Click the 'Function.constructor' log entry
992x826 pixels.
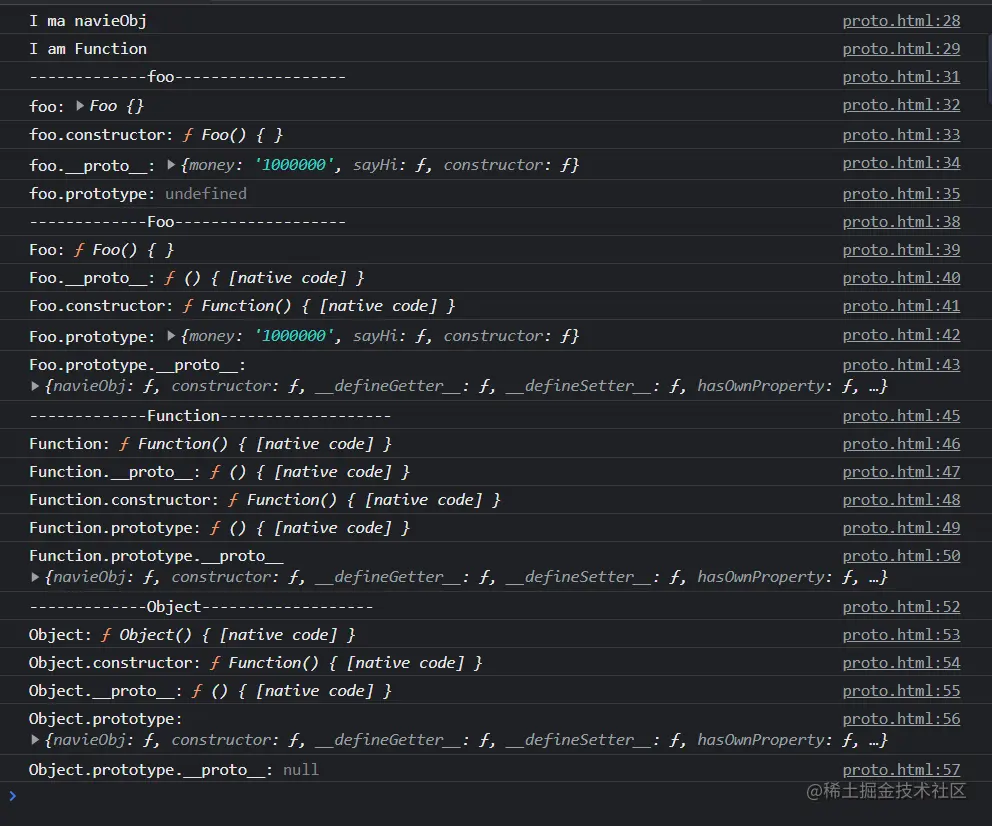[265, 500]
